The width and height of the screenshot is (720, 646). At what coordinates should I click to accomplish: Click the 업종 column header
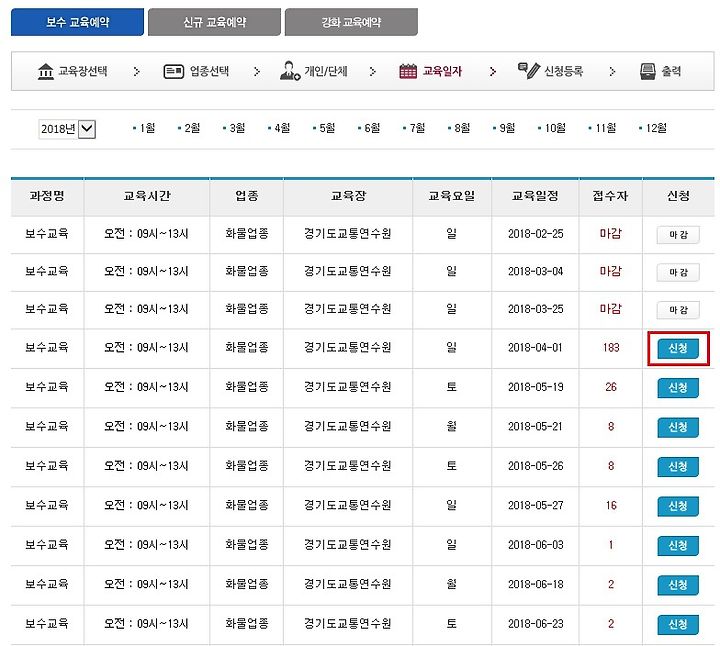[x=247, y=197]
